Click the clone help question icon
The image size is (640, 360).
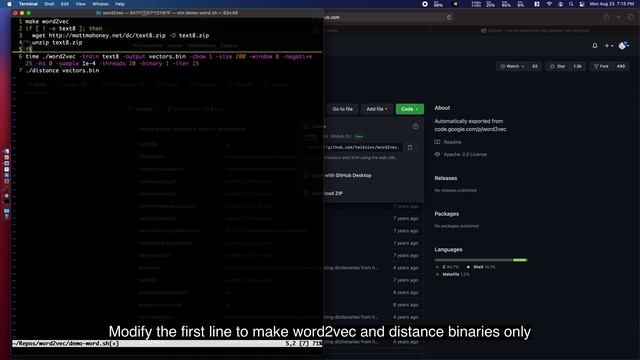(416, 127)
